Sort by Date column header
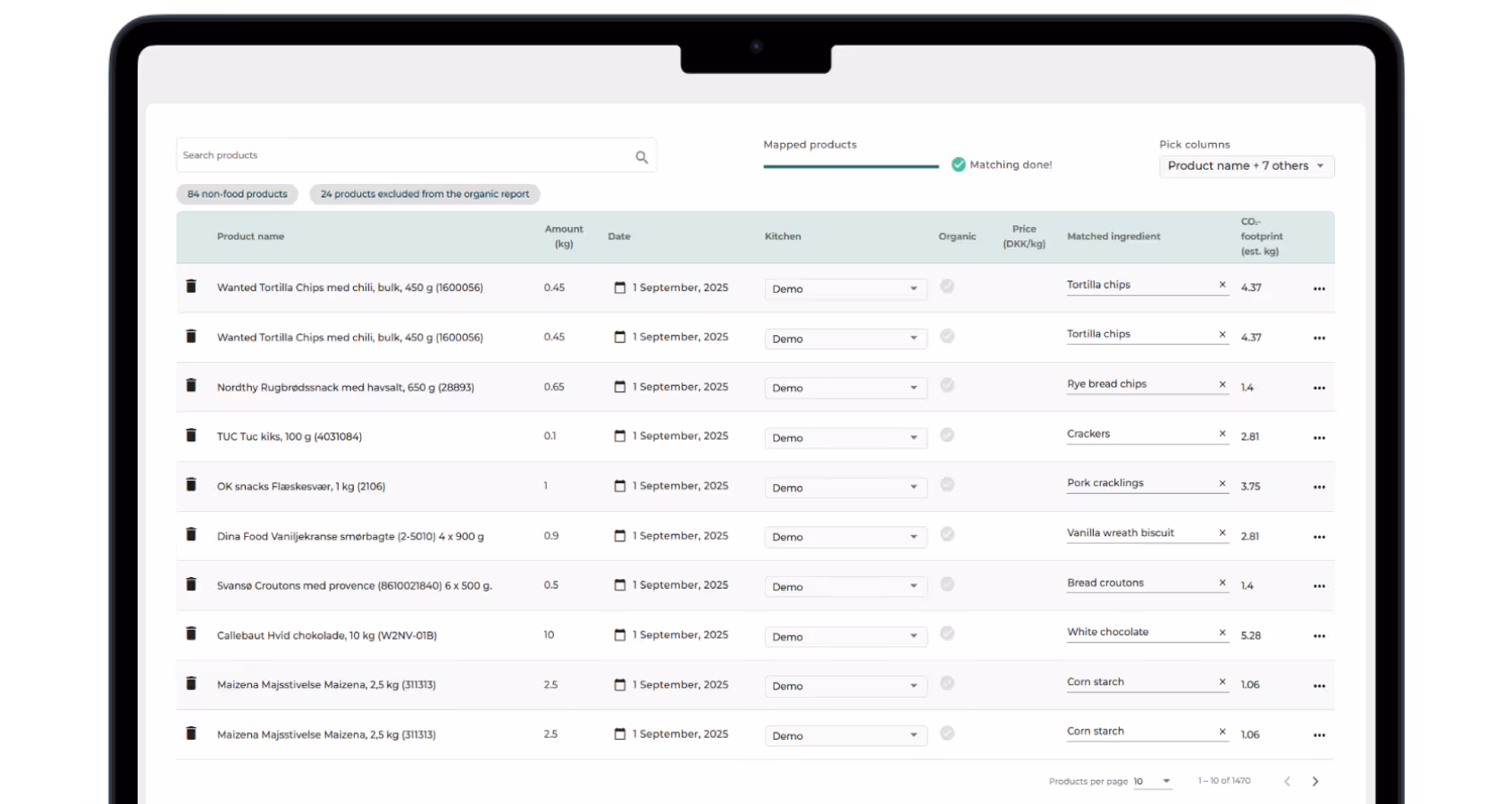Screen dimensions: 1512x804 pyautogui.click(x=619, y=237)
